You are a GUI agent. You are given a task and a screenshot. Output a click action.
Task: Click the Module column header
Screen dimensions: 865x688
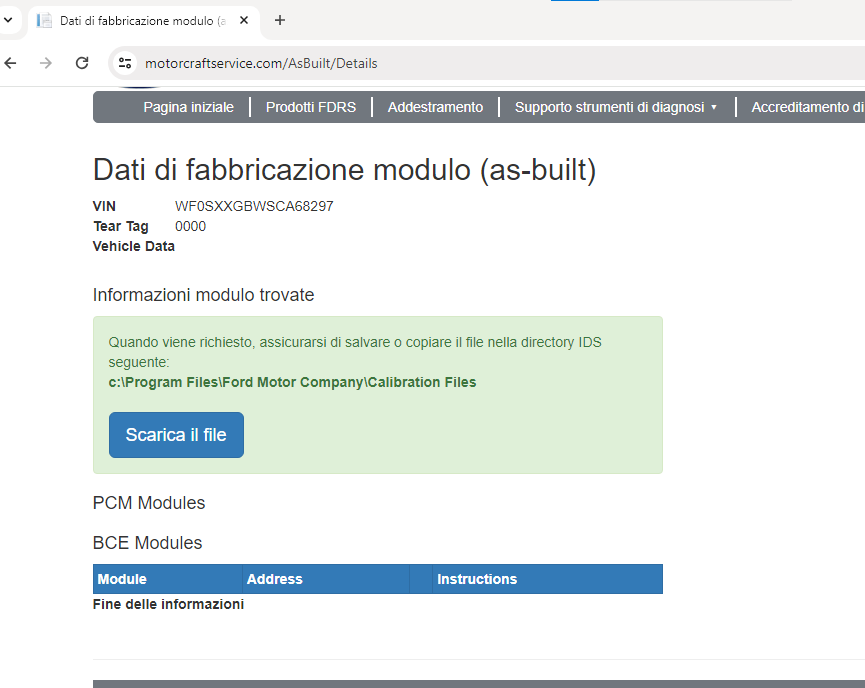[x=122, y=579]
